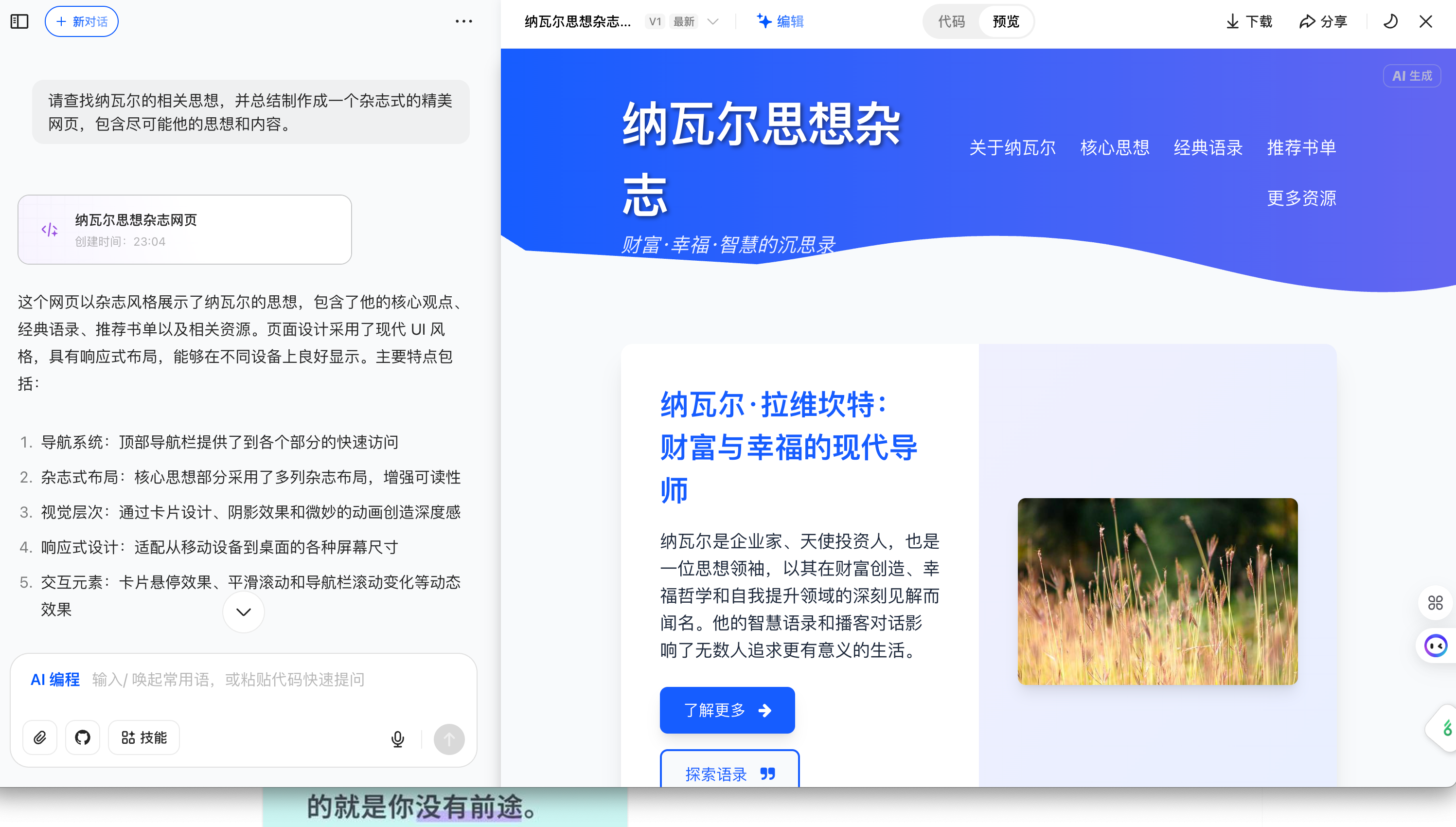Viewport: 1456px width, 827px height.
Task: Open the 技能 skills button
Action: pyautogui.click(x=144, y=738)
